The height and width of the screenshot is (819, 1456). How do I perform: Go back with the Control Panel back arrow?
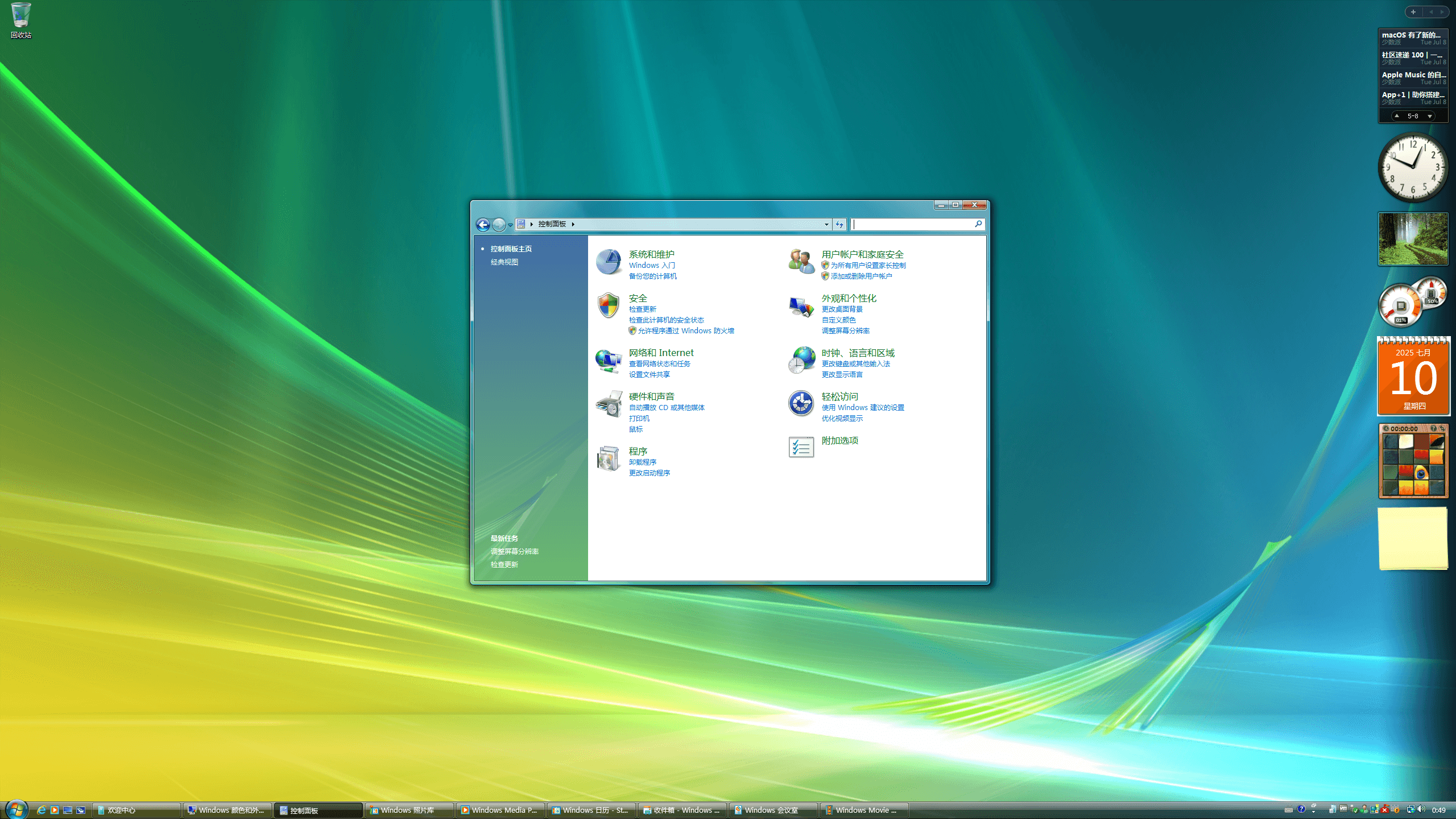pos(483,225)
